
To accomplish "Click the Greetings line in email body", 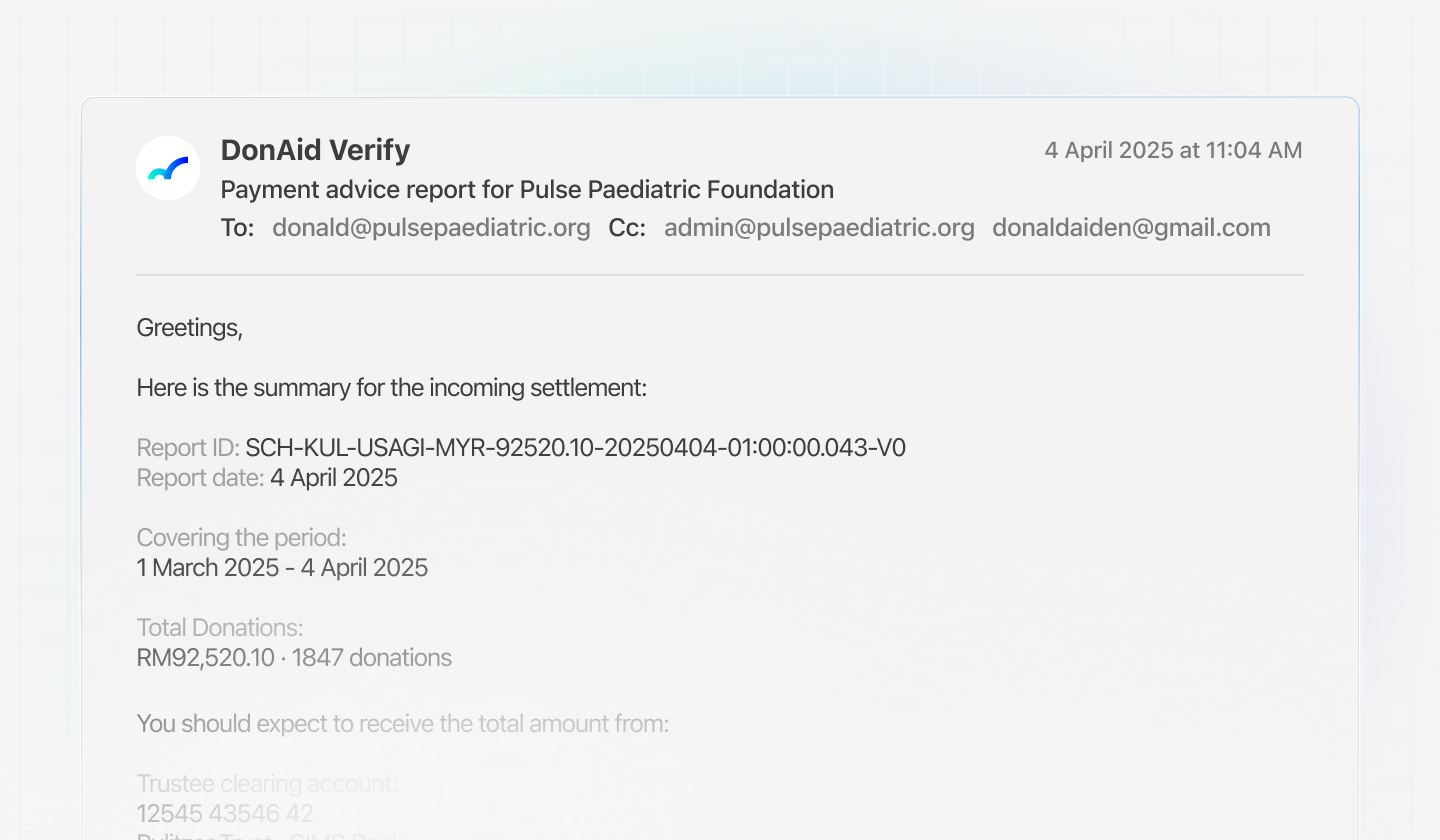I will point(190,328).
